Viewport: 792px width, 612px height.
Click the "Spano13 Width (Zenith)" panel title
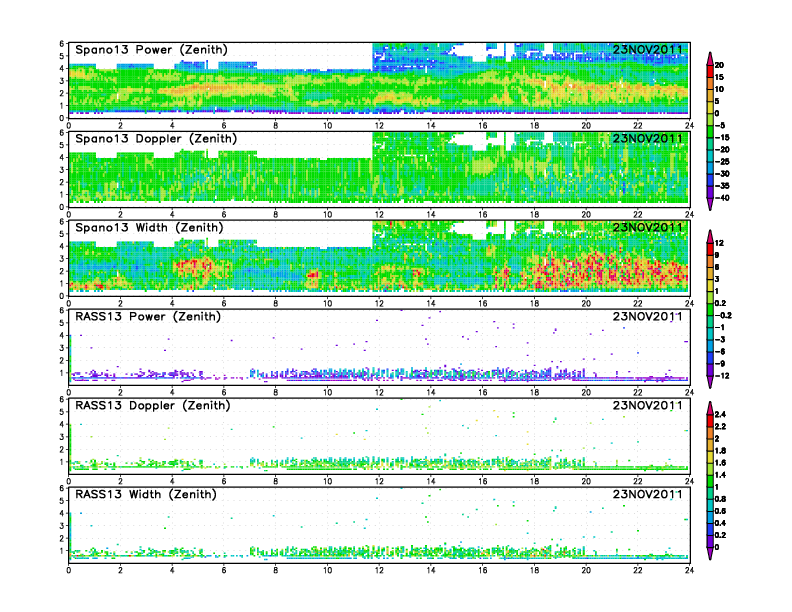coord(149,228)
